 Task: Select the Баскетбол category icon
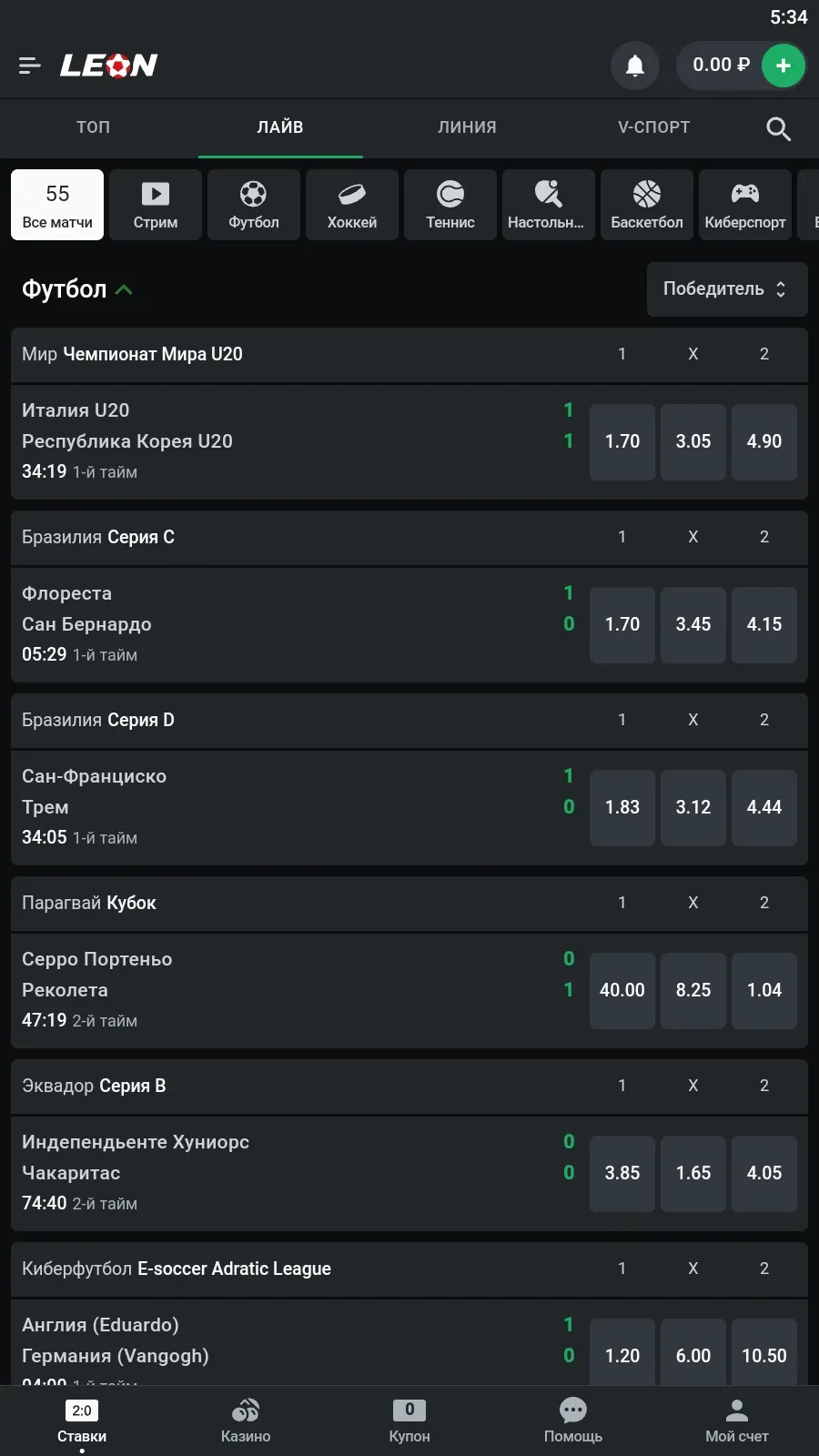647,205
